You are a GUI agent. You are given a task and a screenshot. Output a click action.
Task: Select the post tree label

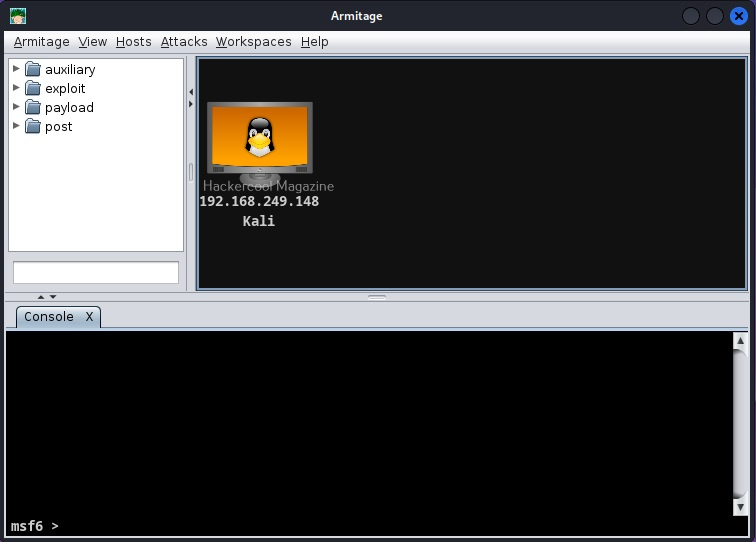coord(59,127)
